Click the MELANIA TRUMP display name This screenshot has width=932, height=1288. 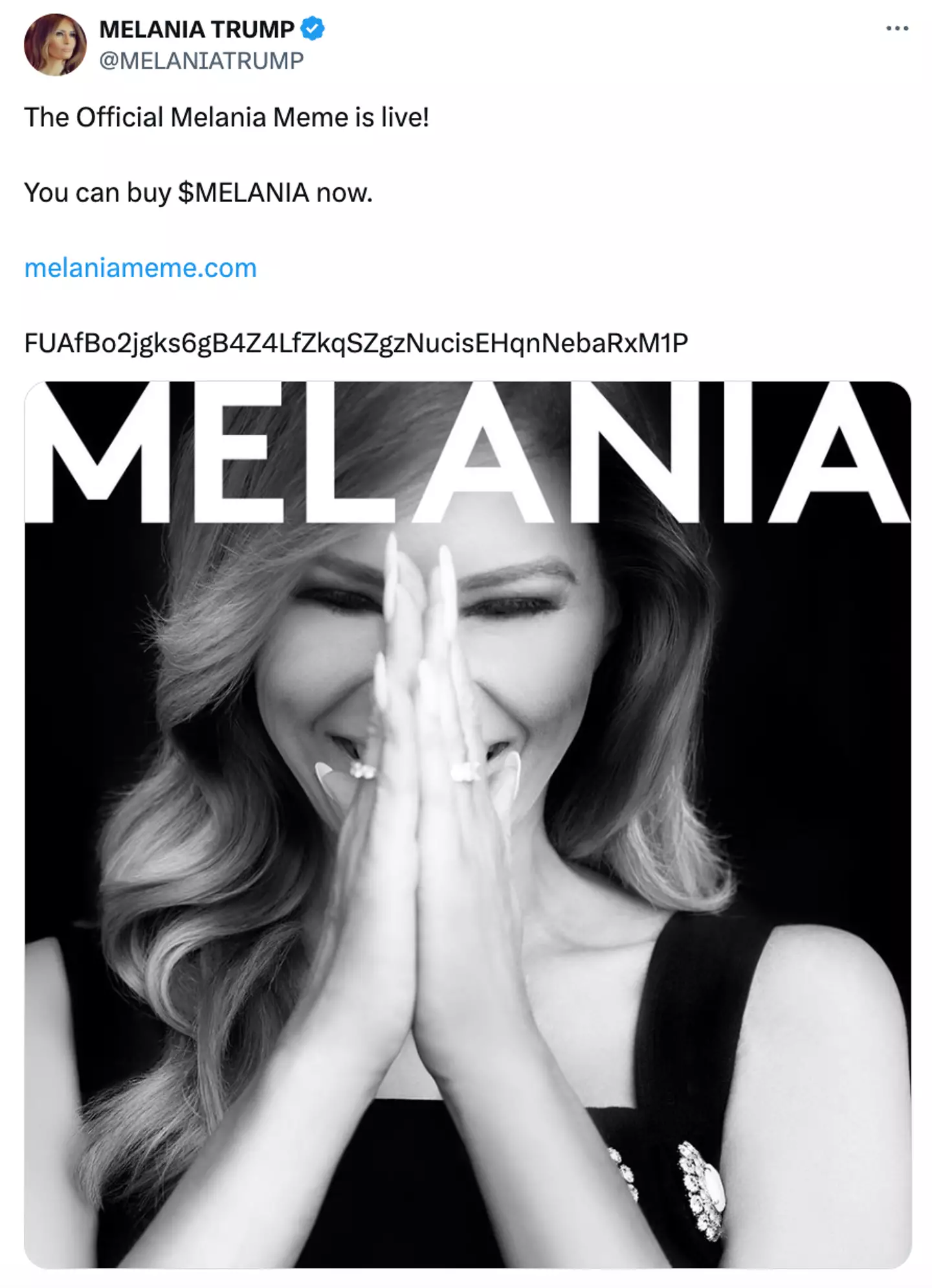tap(196, 28)
